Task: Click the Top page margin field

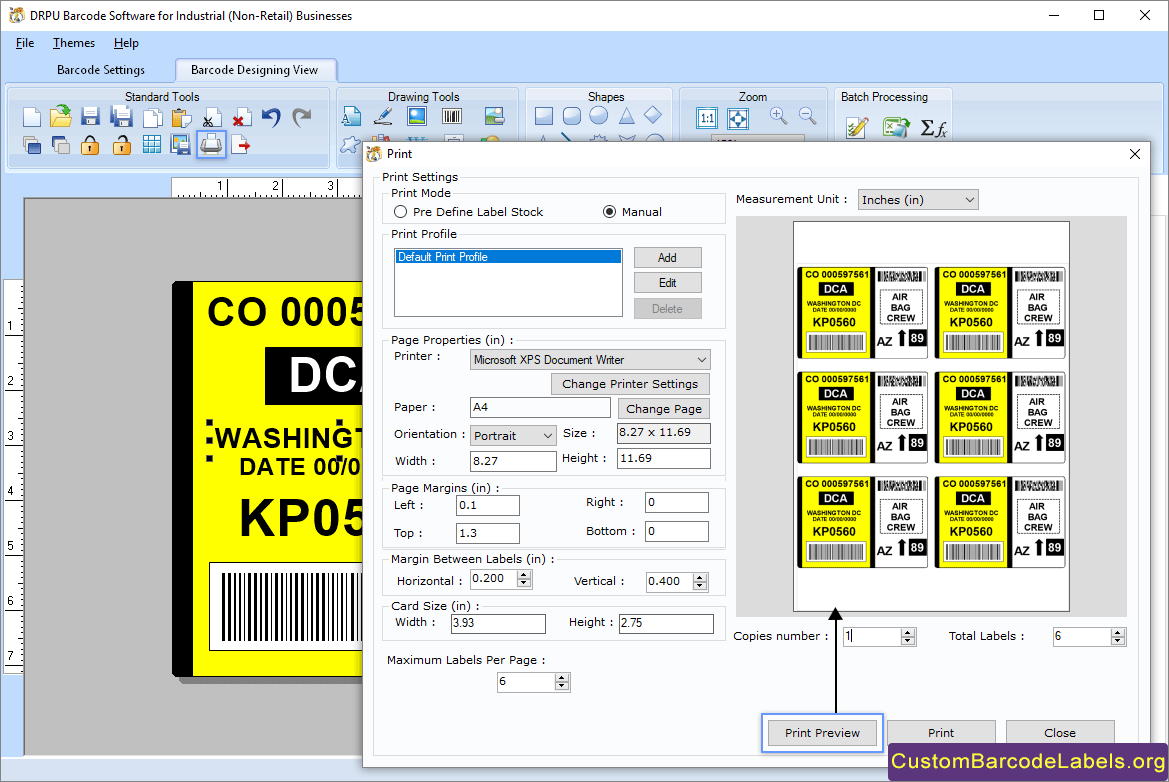Action: point(488,534)
